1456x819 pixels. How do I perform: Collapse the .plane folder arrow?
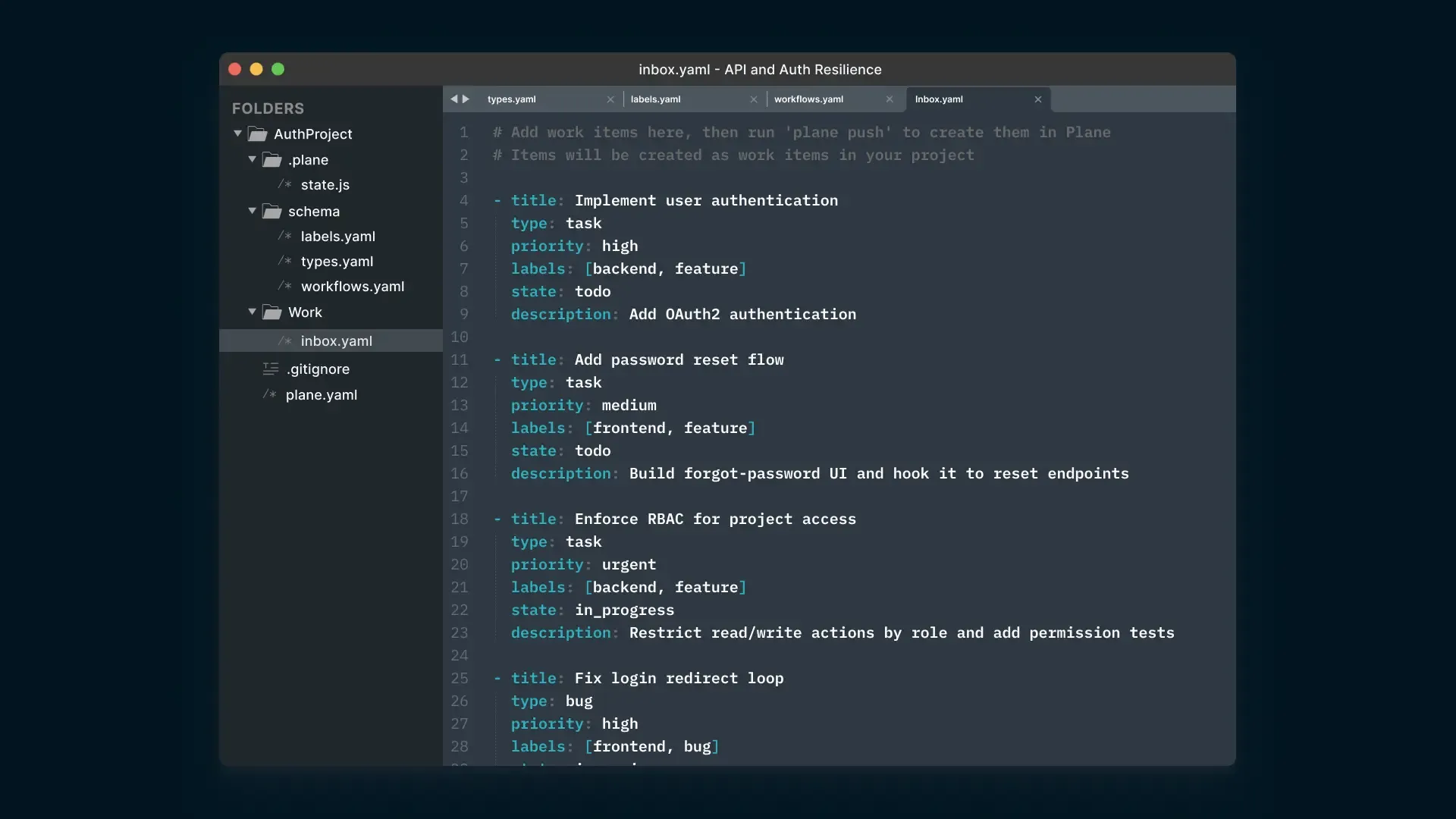click(252, 159)
